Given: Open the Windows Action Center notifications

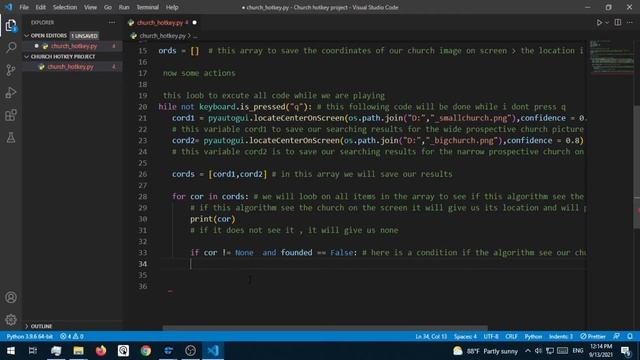Looking at the screenshot, I should [626, 351].
